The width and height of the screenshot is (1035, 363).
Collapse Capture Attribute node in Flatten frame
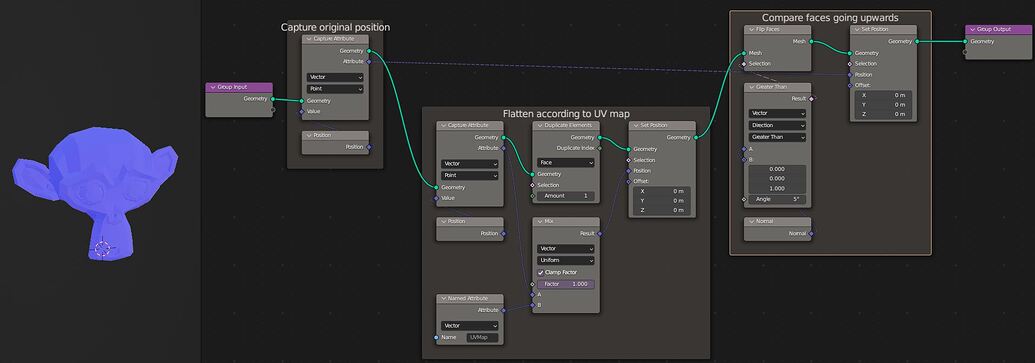pos(443,125)
